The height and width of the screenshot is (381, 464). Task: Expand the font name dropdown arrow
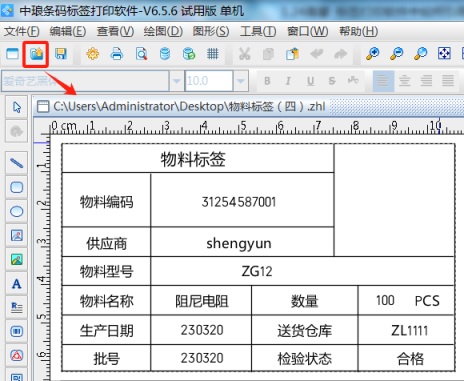coord(177,81)
